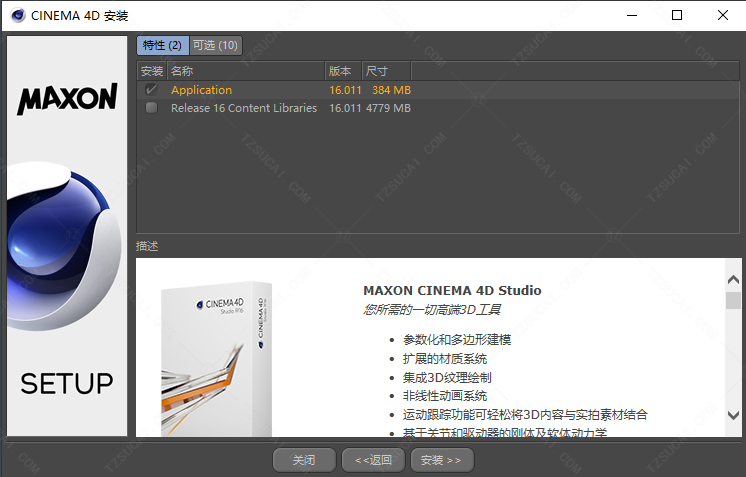Click the 非线性动画系统 bullet text
Image resolution: width=746 pixels, height=477 pixels.
[x=445, y=396]
